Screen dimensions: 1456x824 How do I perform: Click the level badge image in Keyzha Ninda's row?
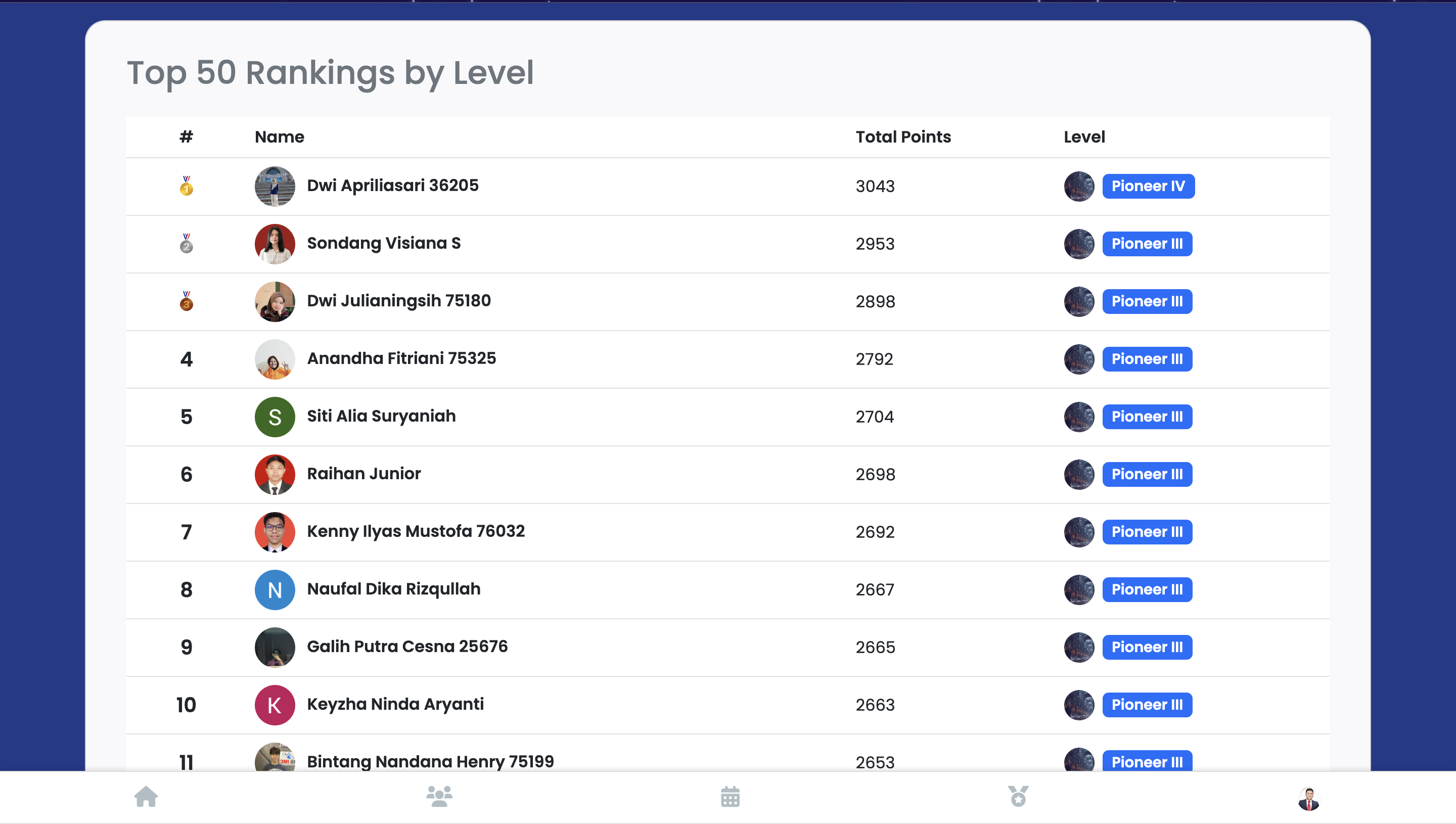1079,705
